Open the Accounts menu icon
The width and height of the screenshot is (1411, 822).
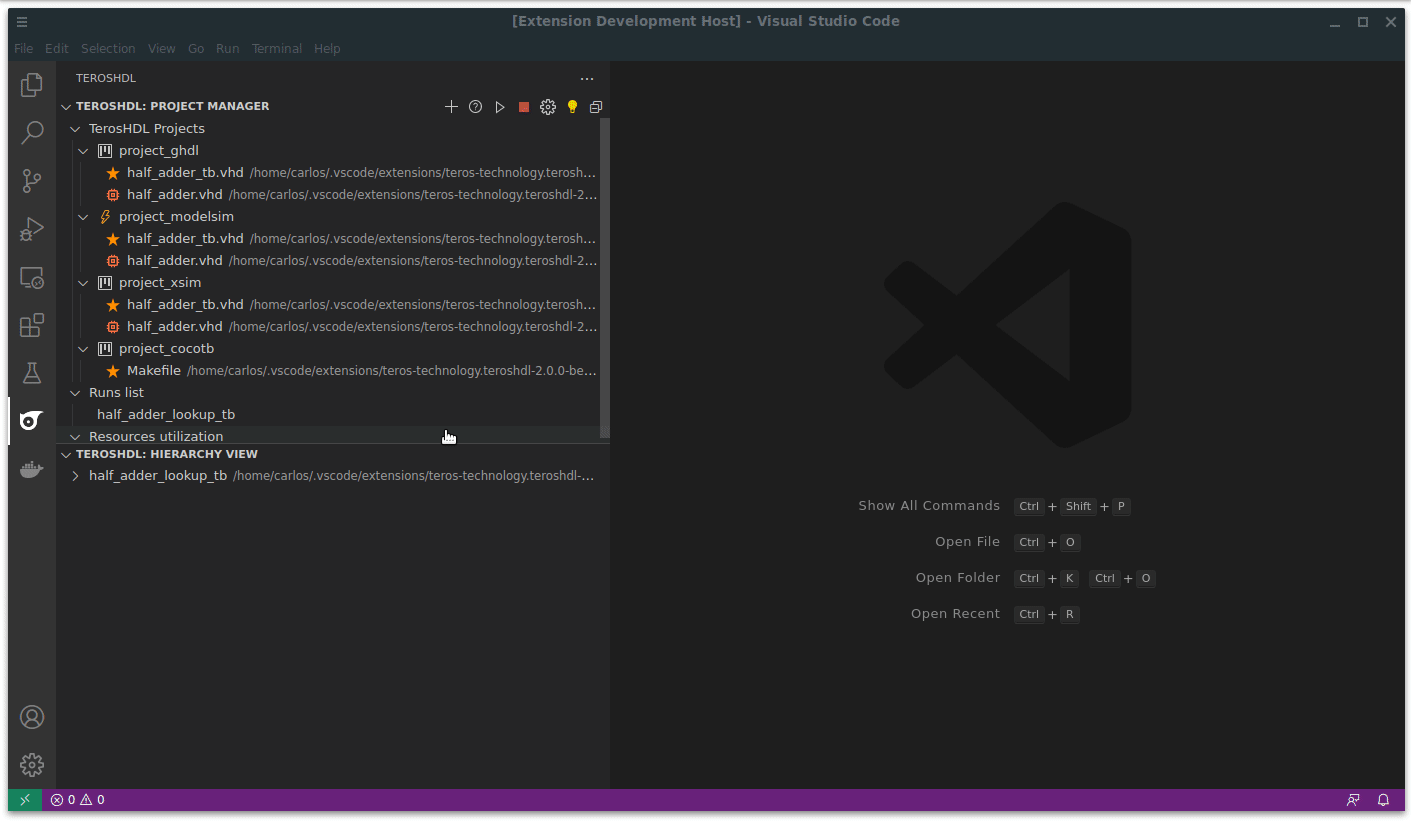click(x=32, y=717)
